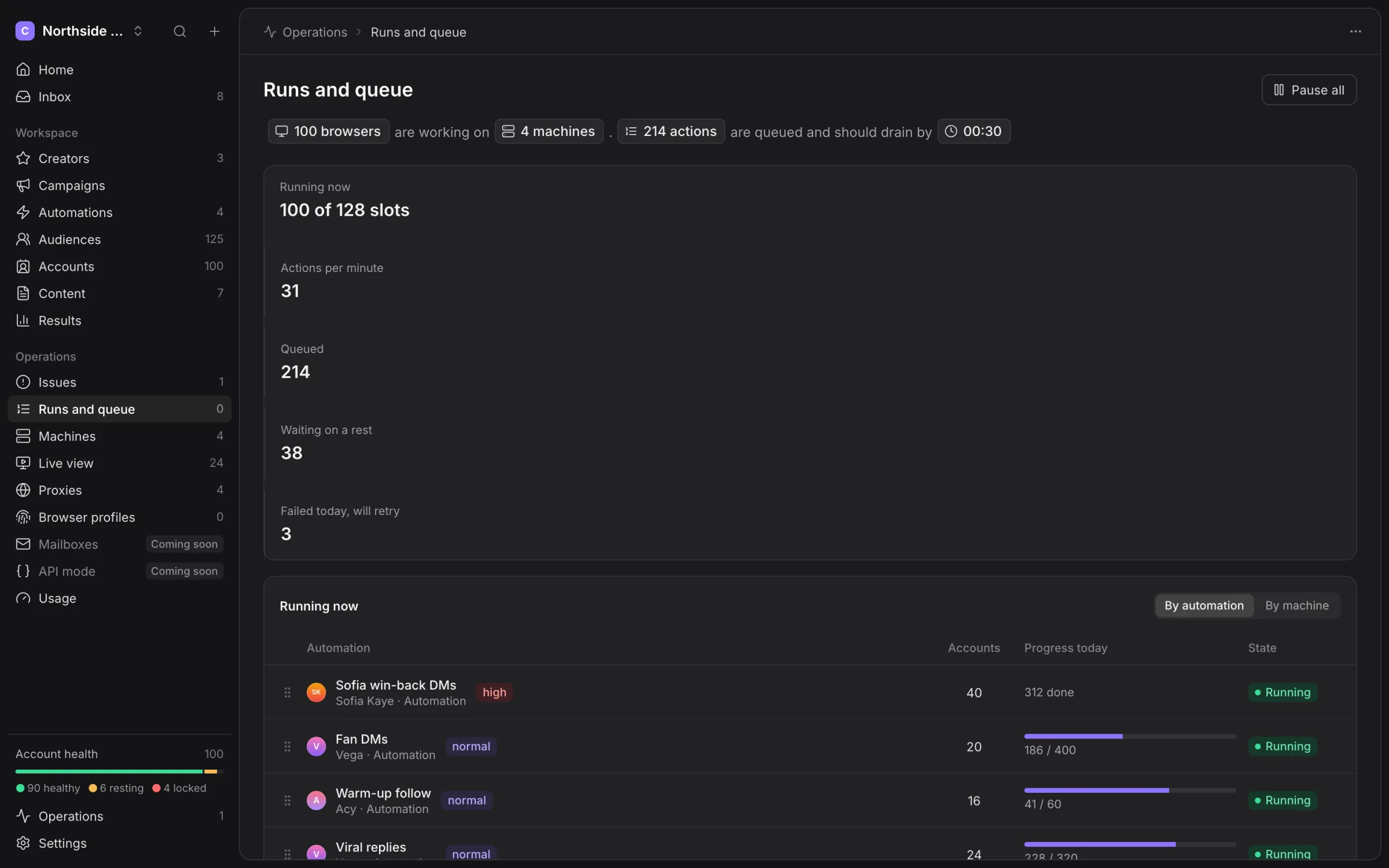The width and height of the screenshot is (1389, 868).
Task: Click the plus icon to create new
Action: tap(214, 31)
